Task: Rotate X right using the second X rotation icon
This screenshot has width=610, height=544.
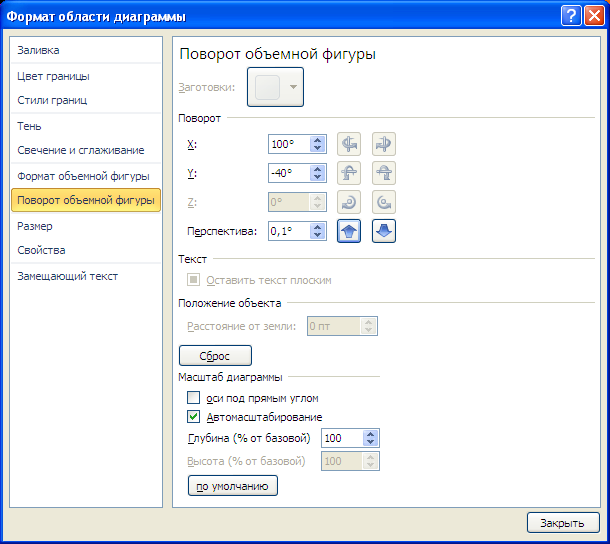Action: [x=384, y=144]
